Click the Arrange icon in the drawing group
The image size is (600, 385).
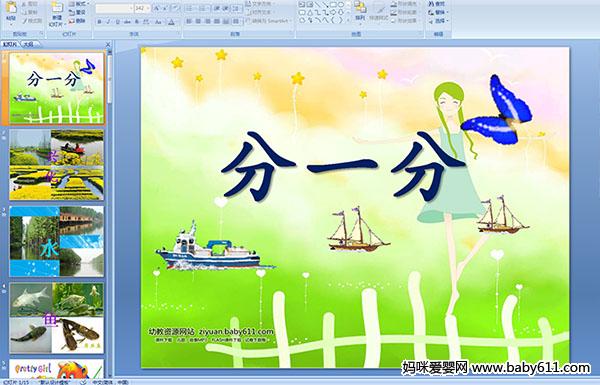click(360, 11)
